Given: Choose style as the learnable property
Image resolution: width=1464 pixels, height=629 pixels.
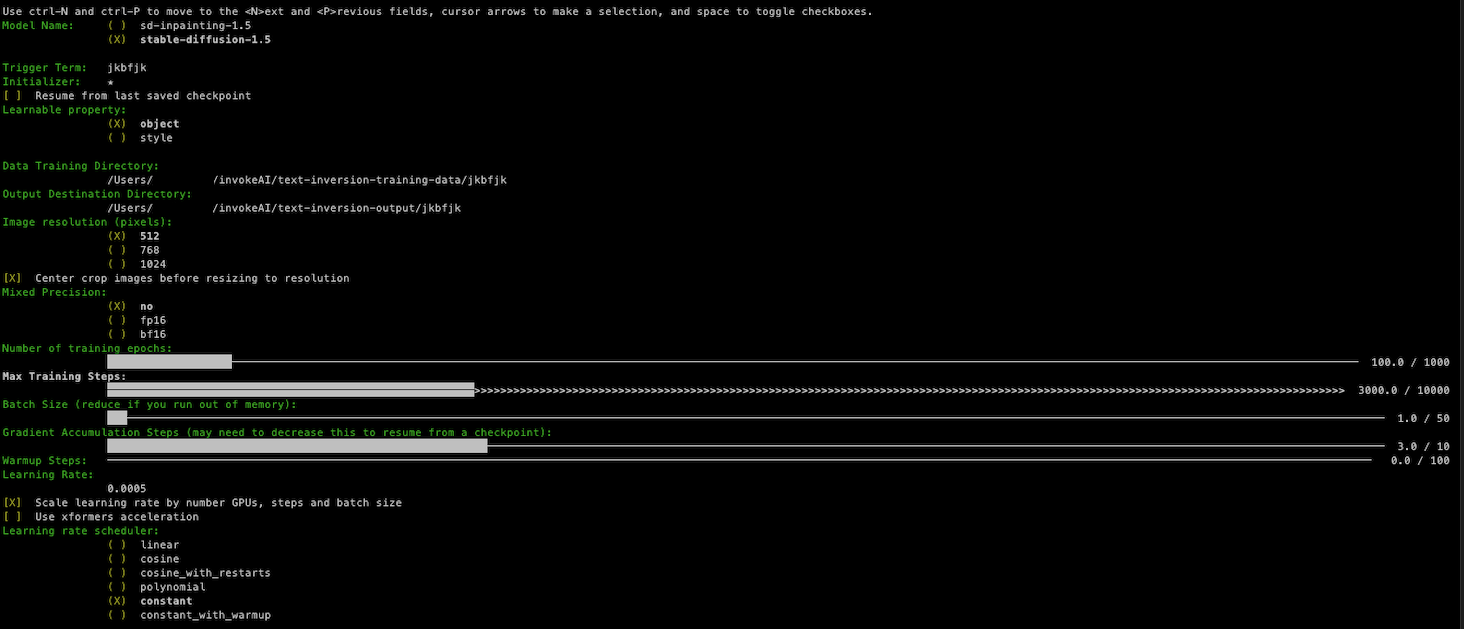Looking at the screenshot, I should [x=117, y=137].
